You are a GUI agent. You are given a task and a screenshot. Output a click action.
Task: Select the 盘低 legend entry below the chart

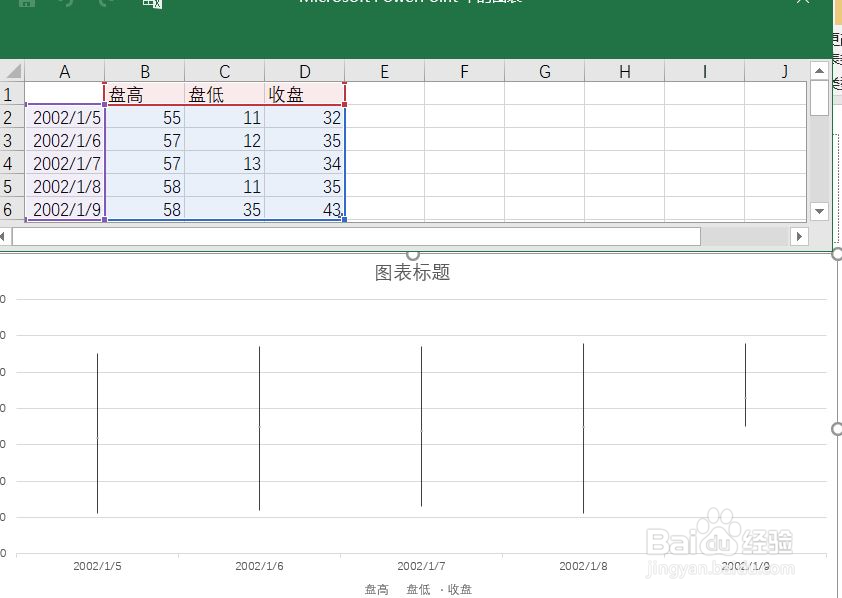tap(420, 589)
